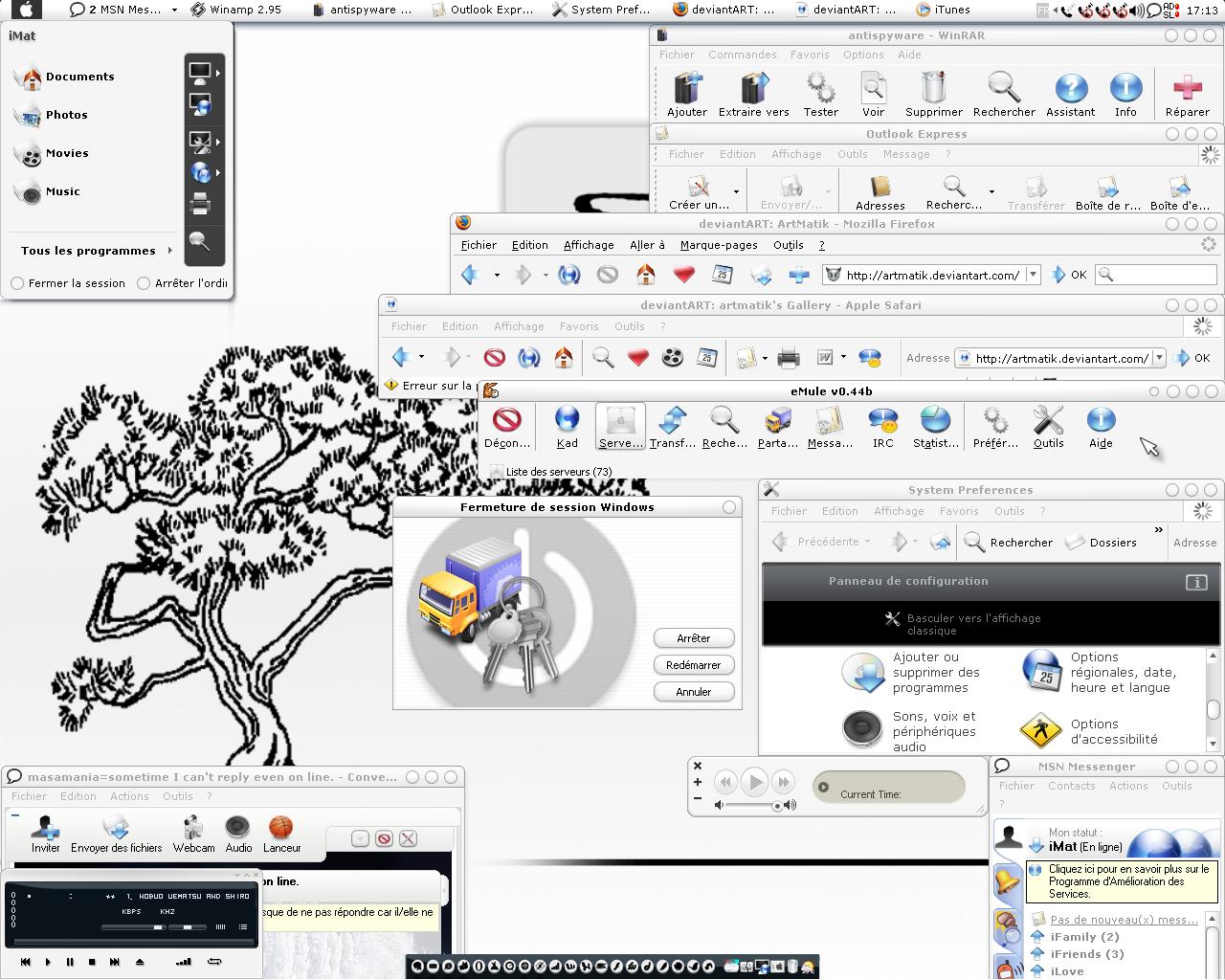Open Firefox URL bar dropdown arrow
The height and width of the screenshot is (980, 1225).
click(1033, 275)
